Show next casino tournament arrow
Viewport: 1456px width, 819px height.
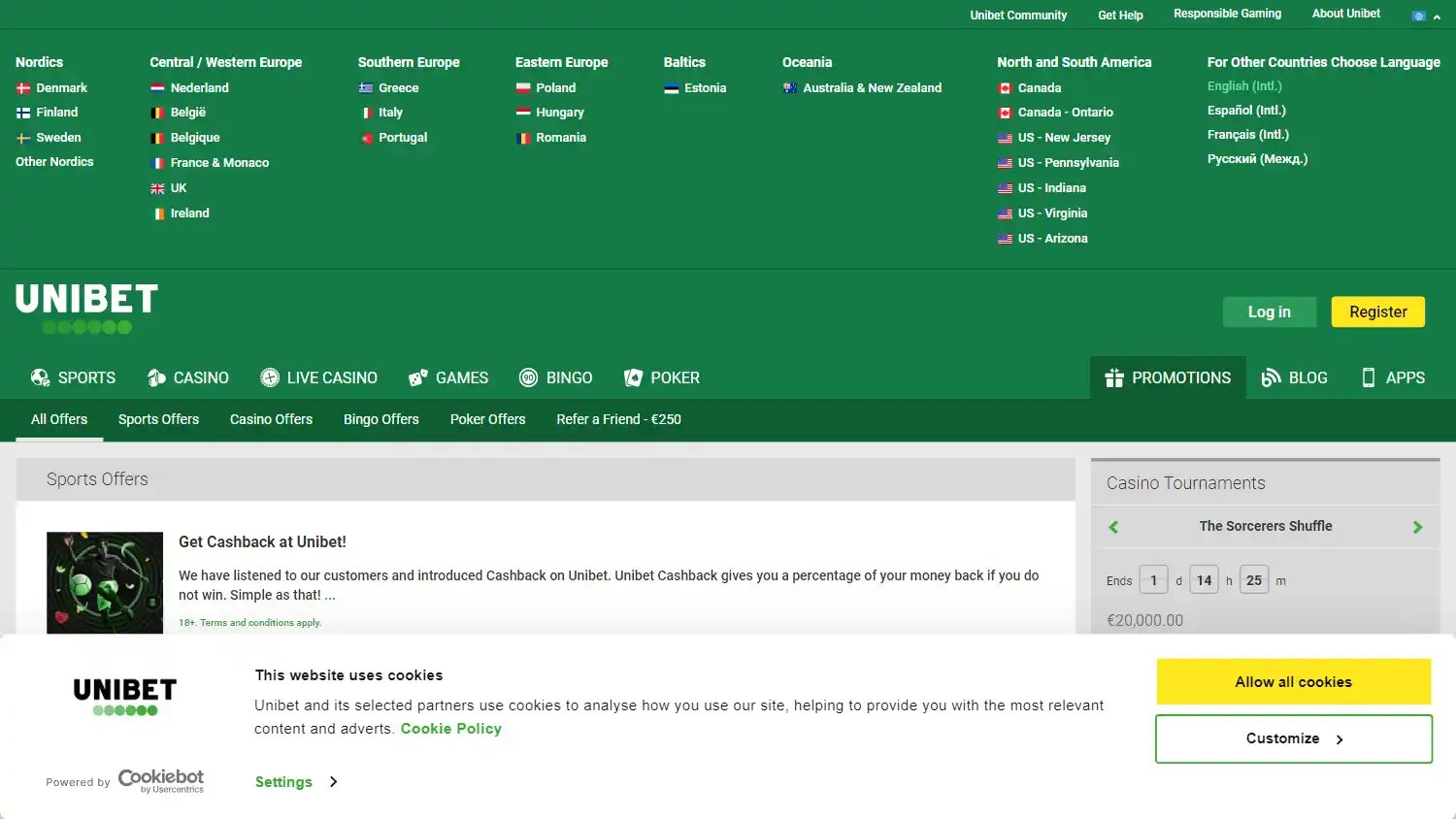[1417, 527]
